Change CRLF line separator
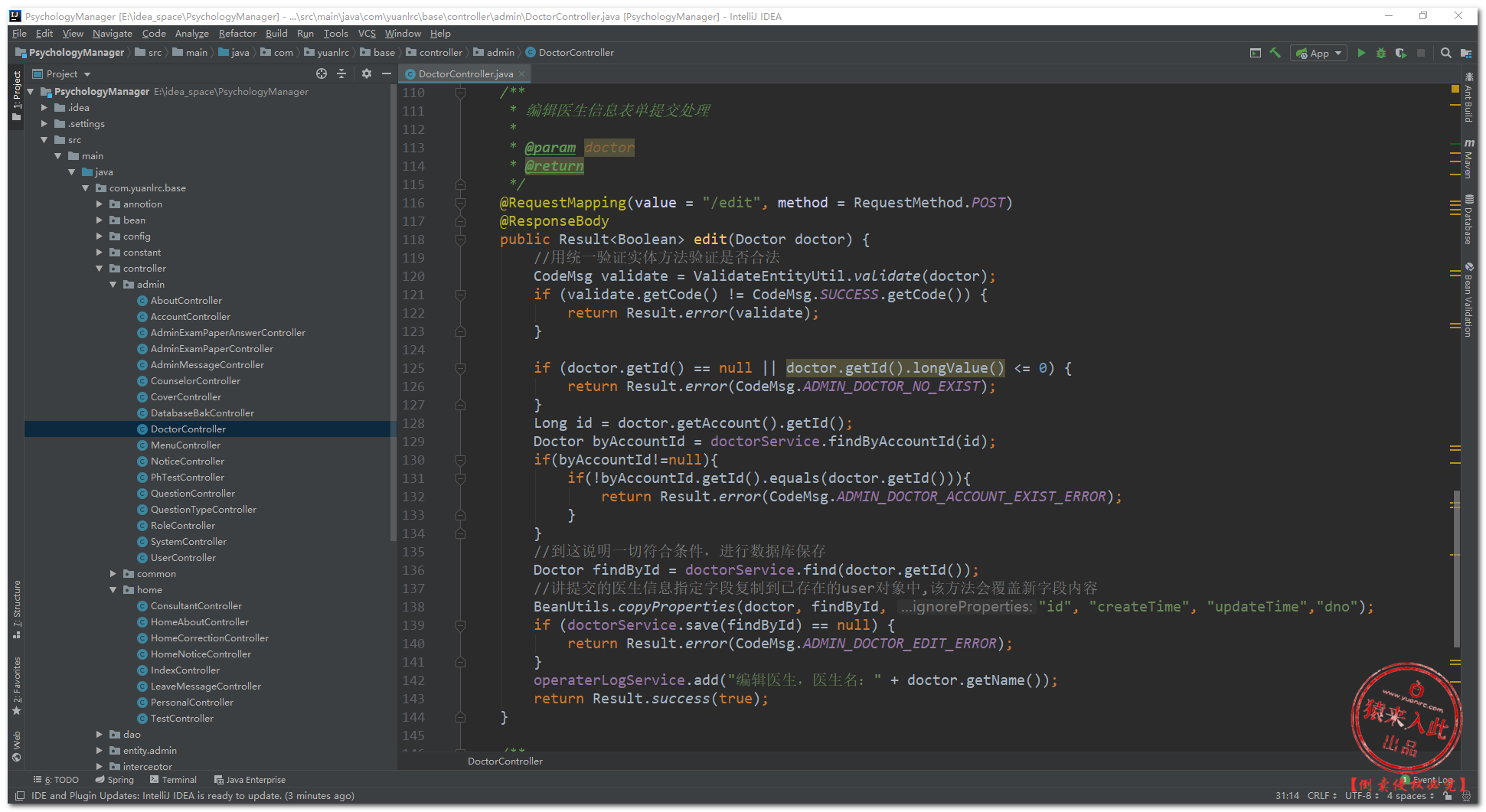1486x812 pixels. [1321, 796]
